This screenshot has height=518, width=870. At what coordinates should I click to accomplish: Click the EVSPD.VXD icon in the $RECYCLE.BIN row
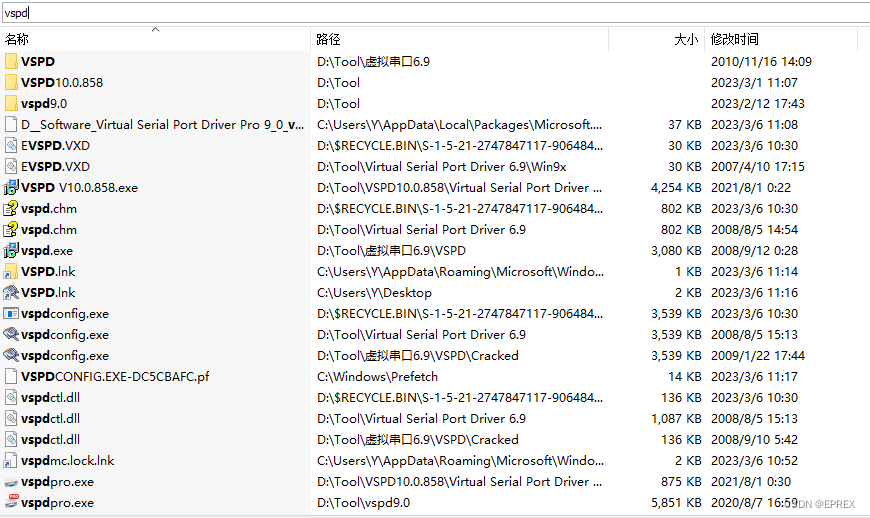click(11, 146)
